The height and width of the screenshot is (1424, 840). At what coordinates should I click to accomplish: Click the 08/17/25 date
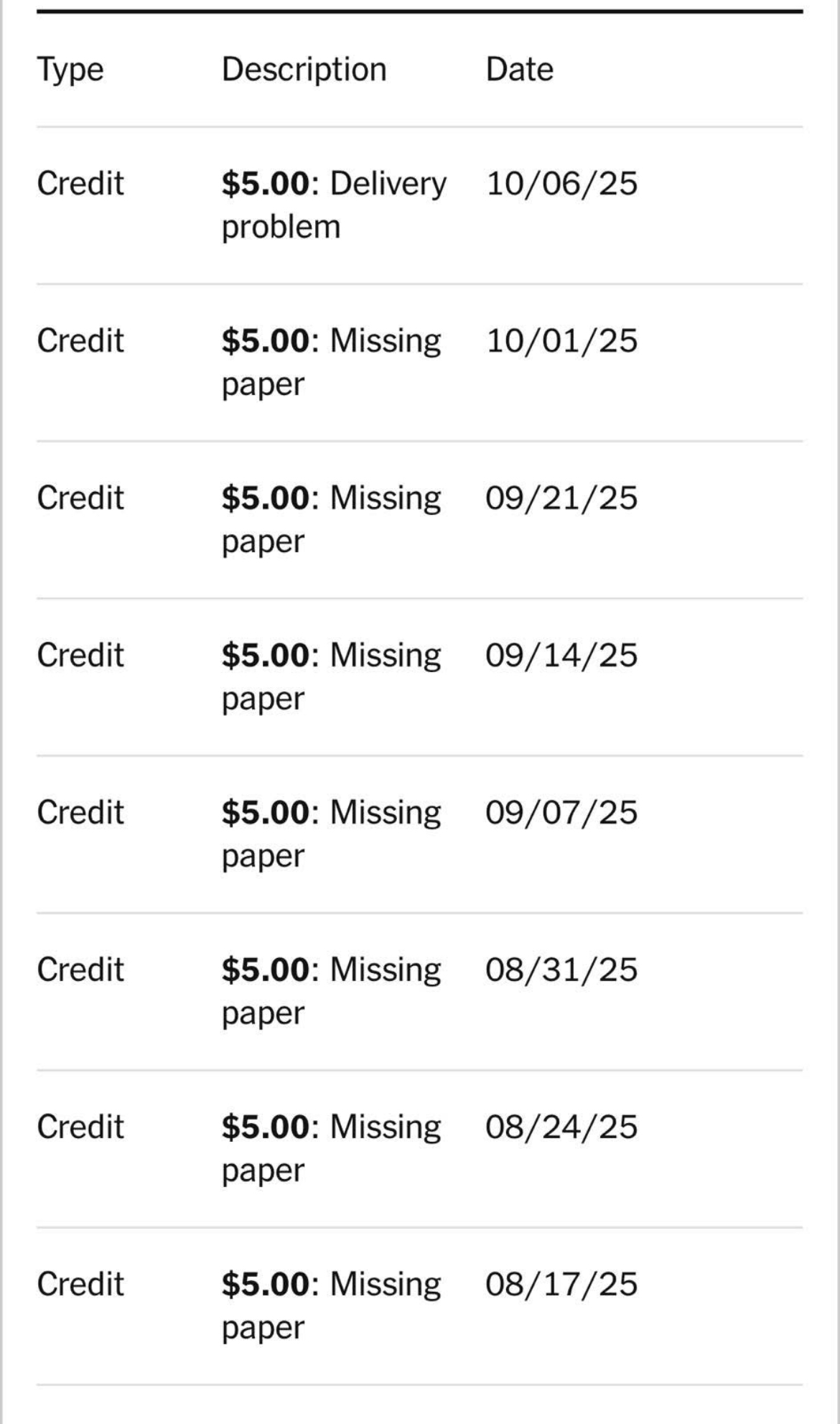click(x=561, y=1285)
